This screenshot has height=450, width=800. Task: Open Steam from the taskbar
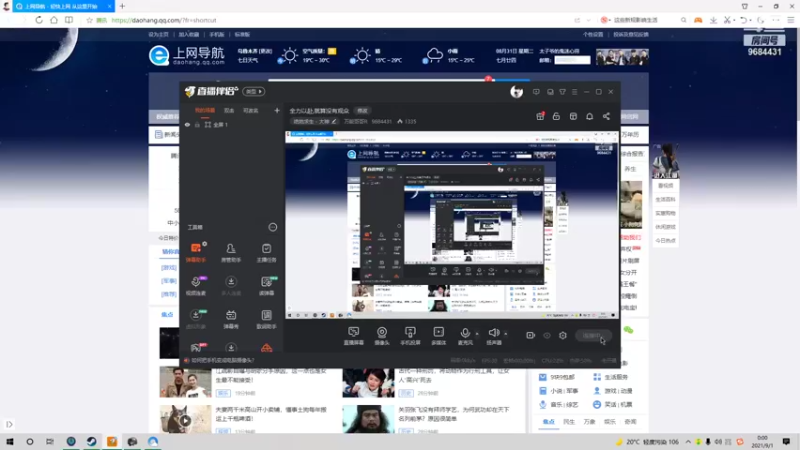coord(91,442)
